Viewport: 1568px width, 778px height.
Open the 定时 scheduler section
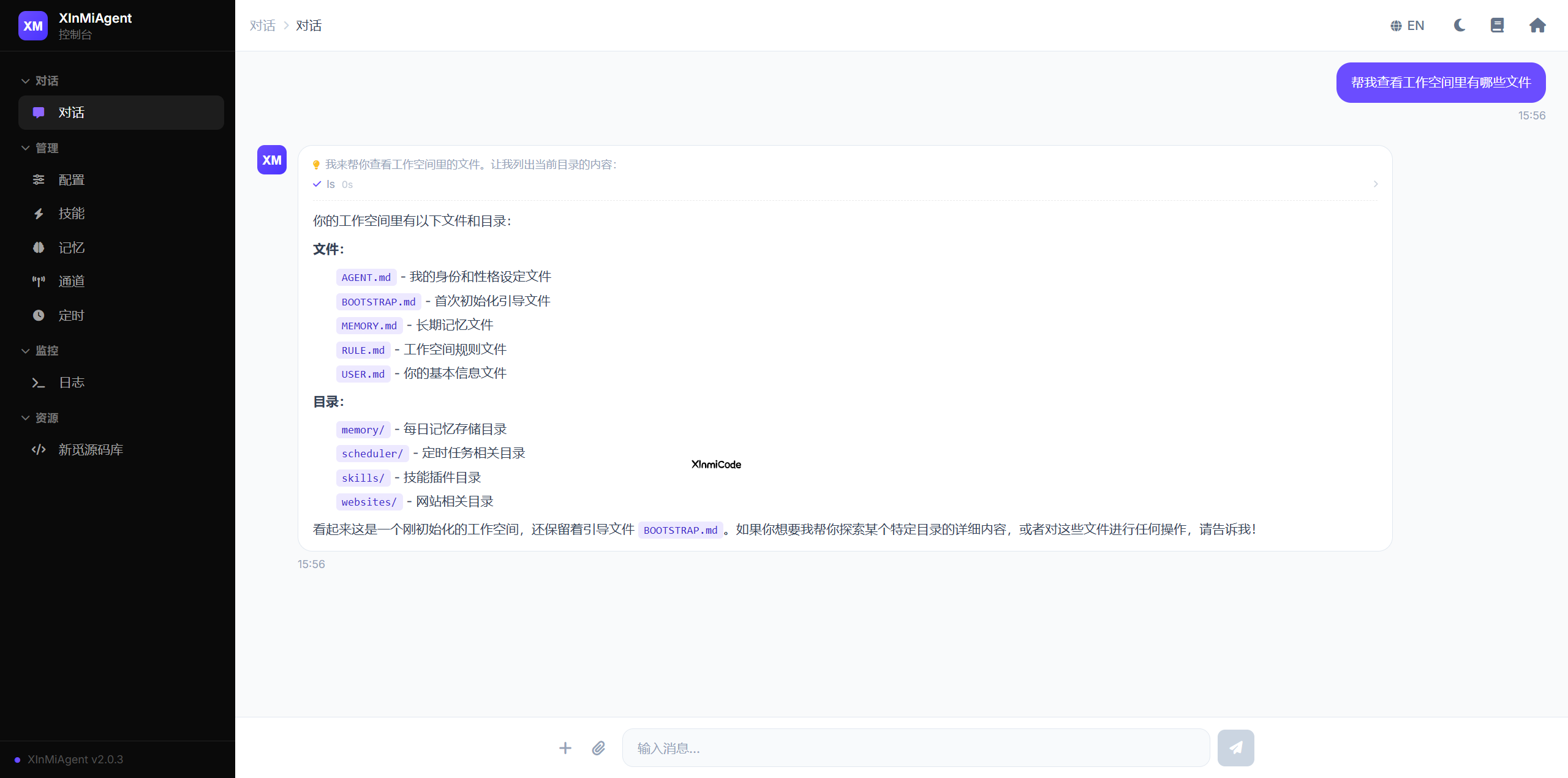pyautogui.click(x=72, y=315)
